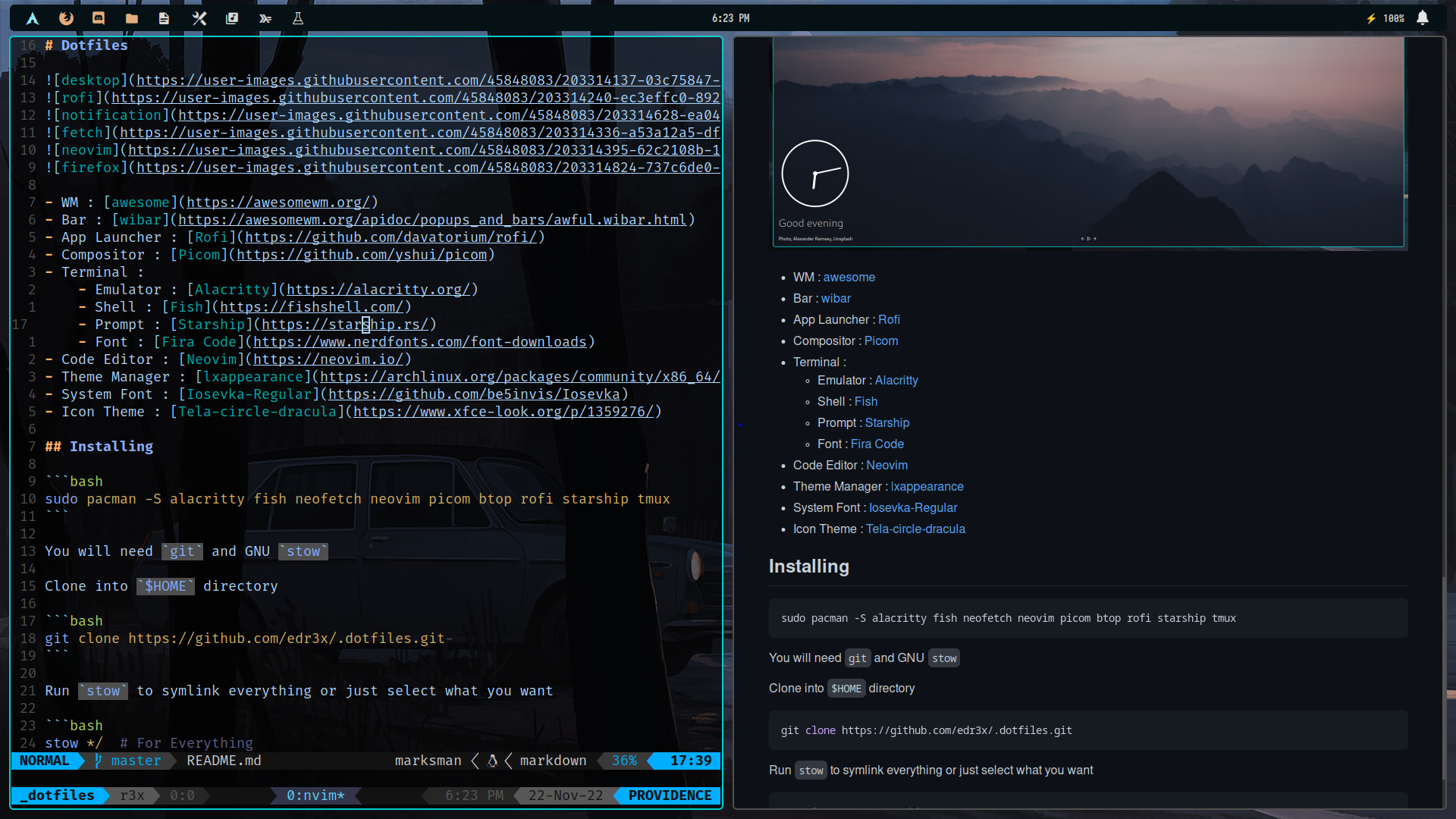Launch the terminal icon in the top bar
The image size is (1456, 819).
tap(265, 17)
